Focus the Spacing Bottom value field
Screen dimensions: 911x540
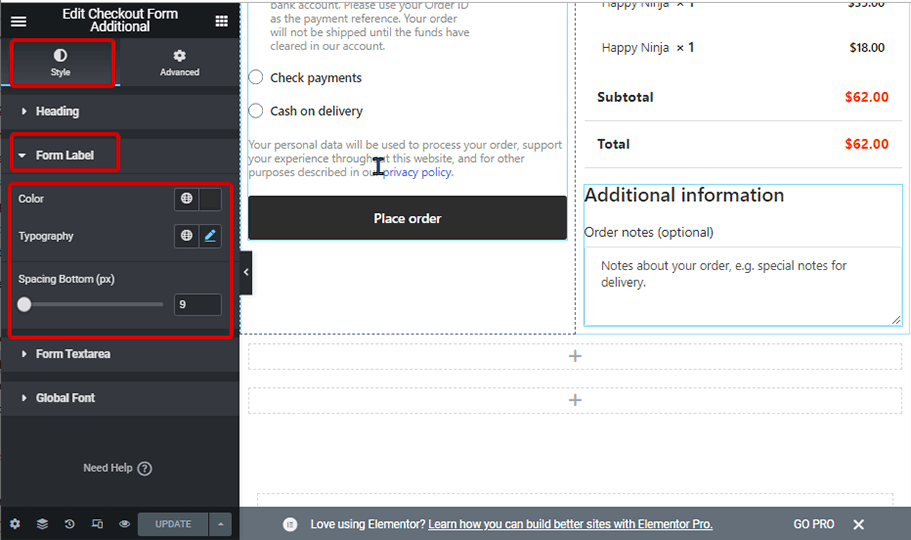(198, 305)
